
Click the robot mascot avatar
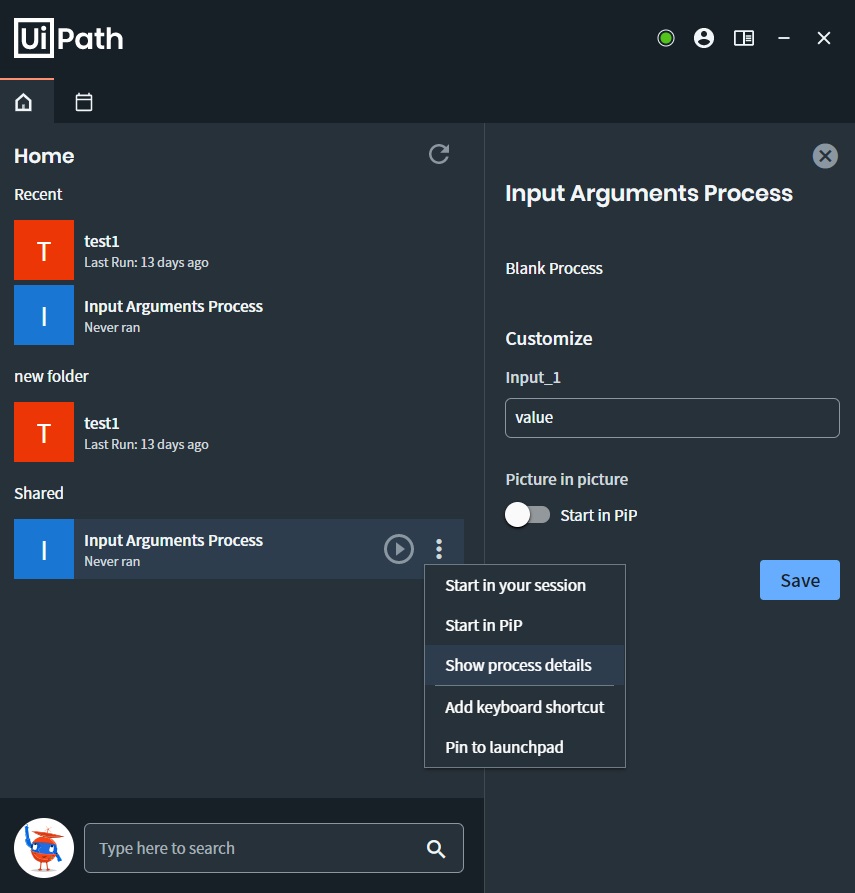click(x=44, y=848)
